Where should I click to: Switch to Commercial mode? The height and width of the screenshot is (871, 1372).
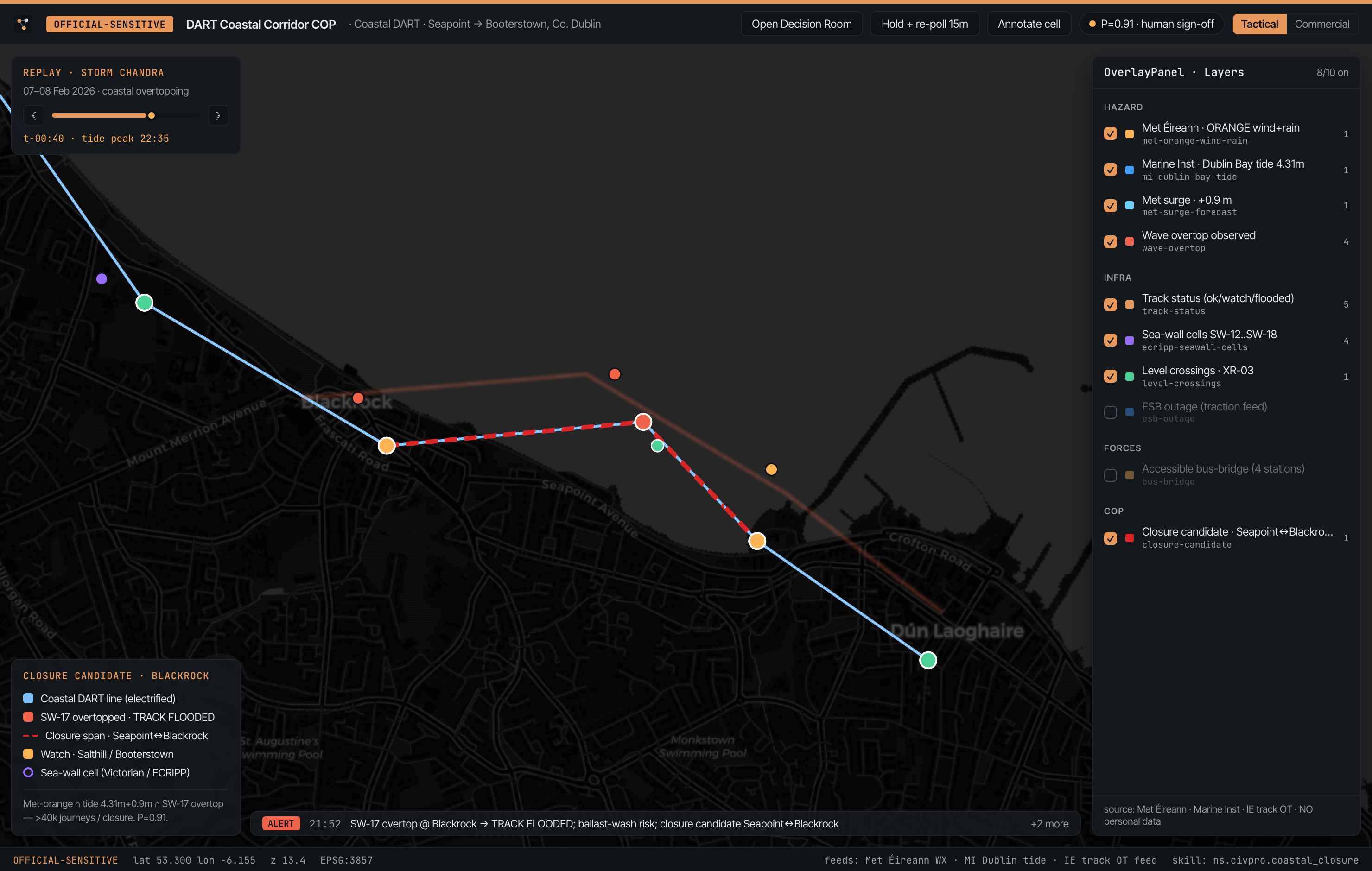click(1321, 24)
